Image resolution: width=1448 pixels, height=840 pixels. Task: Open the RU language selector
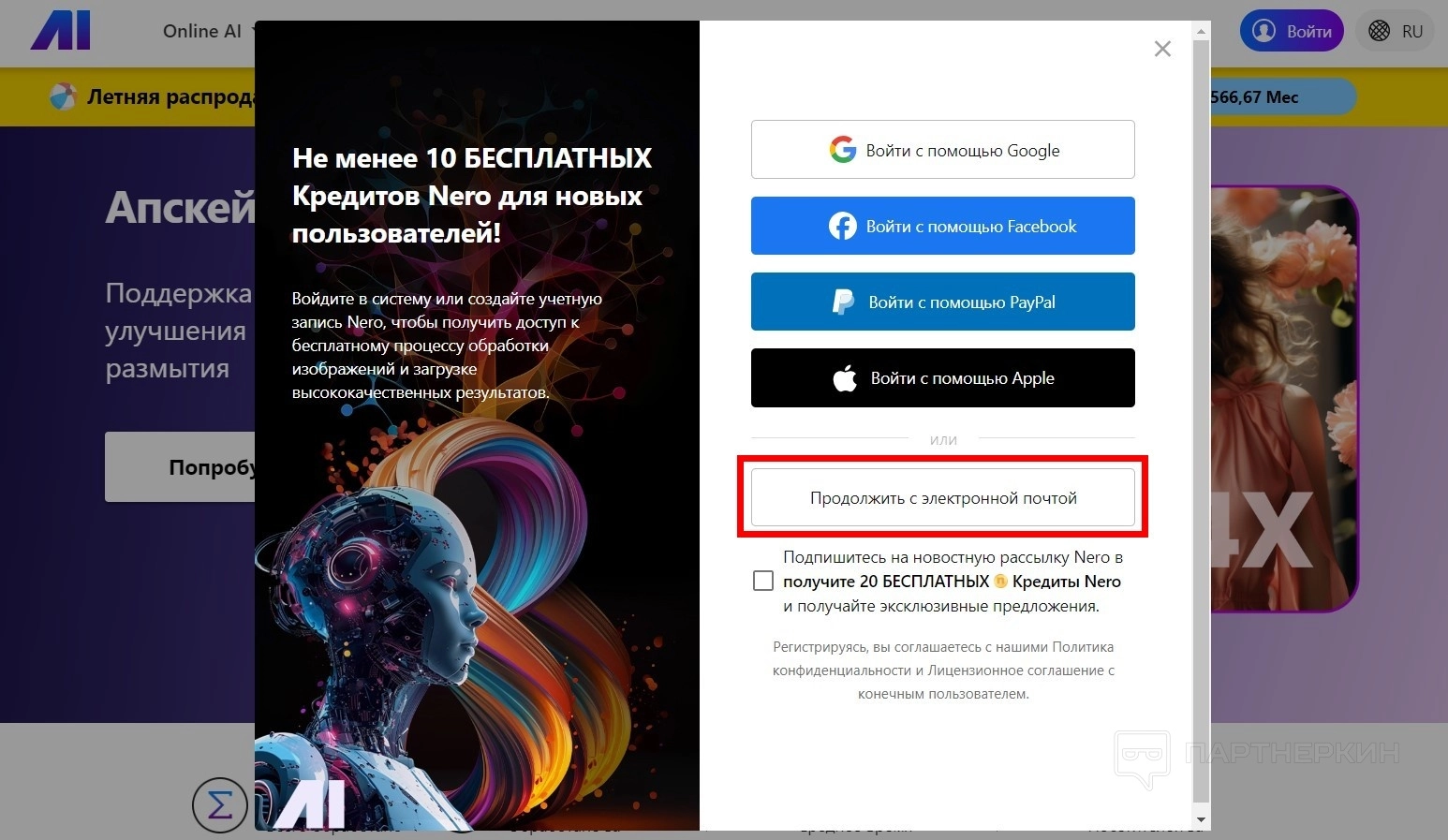pos(1396,31)
